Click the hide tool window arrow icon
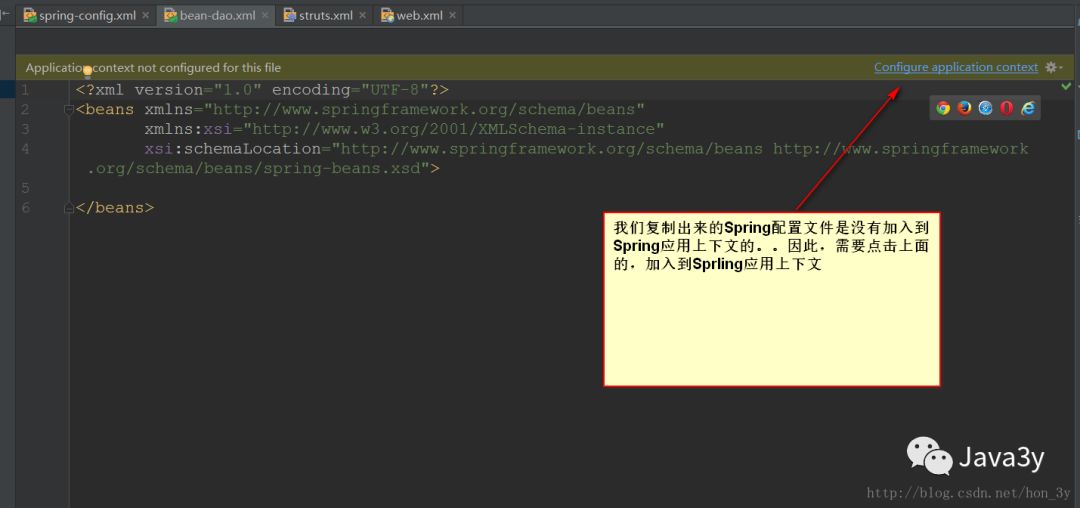 click(6, 13)
